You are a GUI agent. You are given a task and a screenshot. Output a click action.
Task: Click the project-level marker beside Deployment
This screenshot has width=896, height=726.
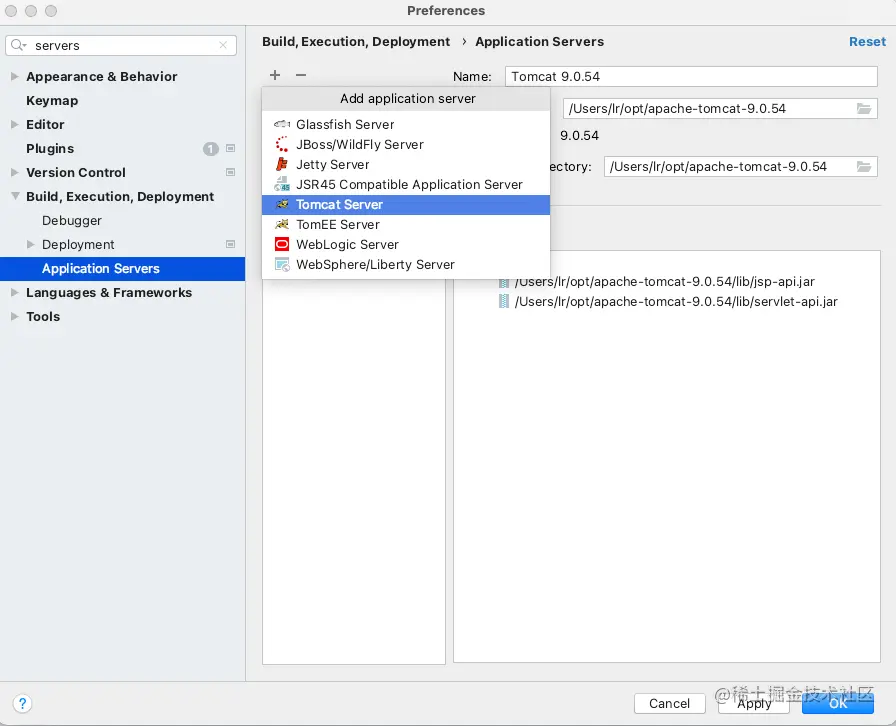[x=231, y=245]
